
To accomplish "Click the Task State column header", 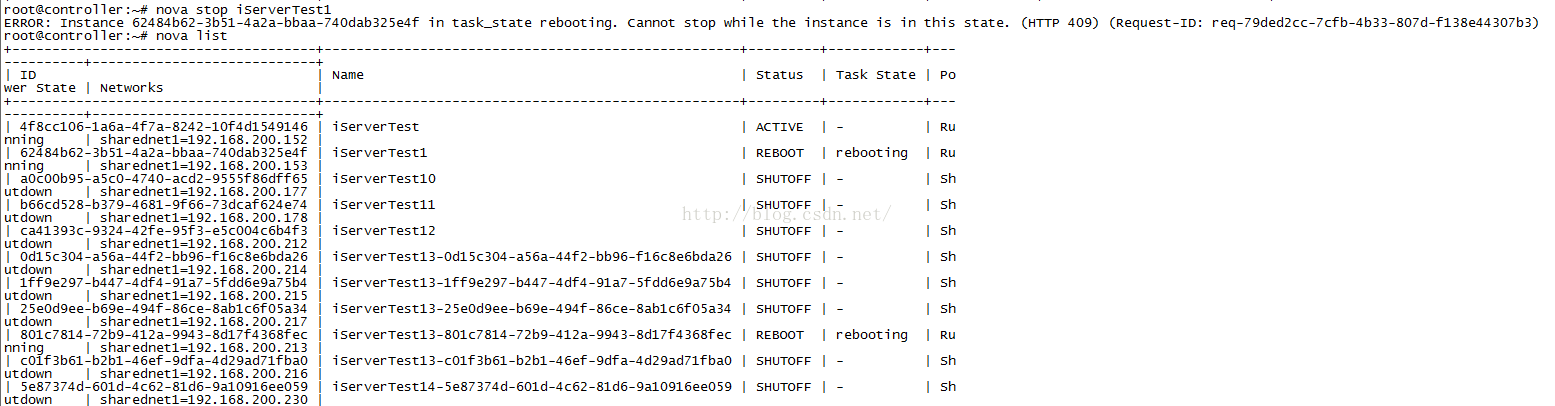I will click(875, 75).
